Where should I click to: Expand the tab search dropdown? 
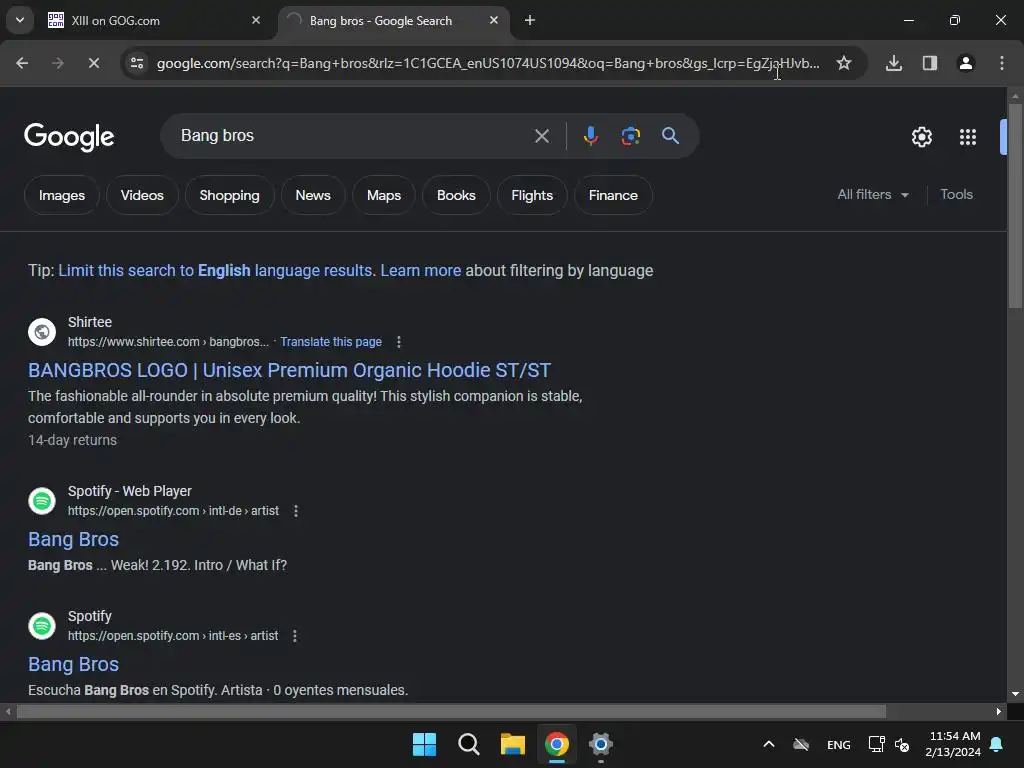coord(20,21)
